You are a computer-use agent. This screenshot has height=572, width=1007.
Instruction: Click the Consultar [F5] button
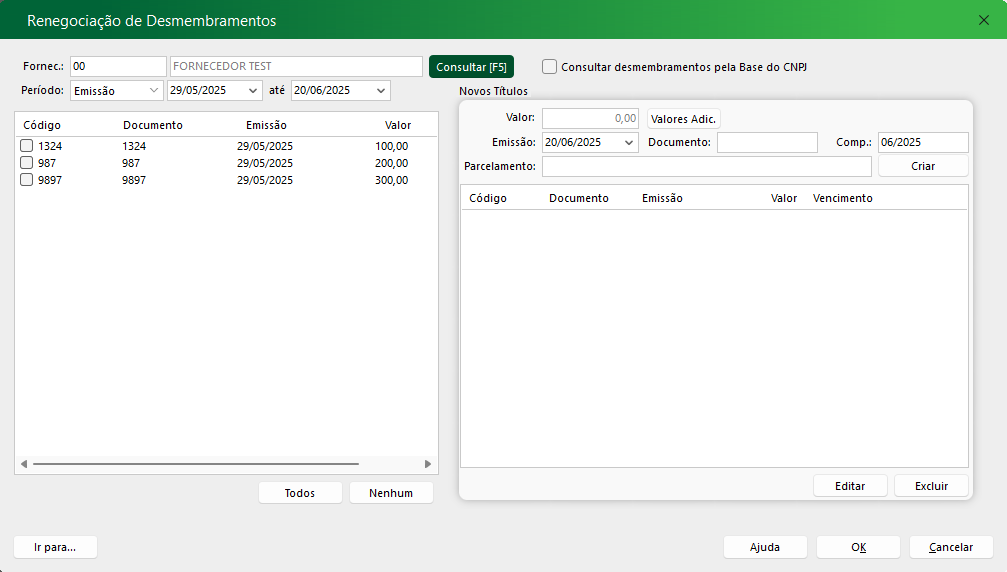coord(471,67)
